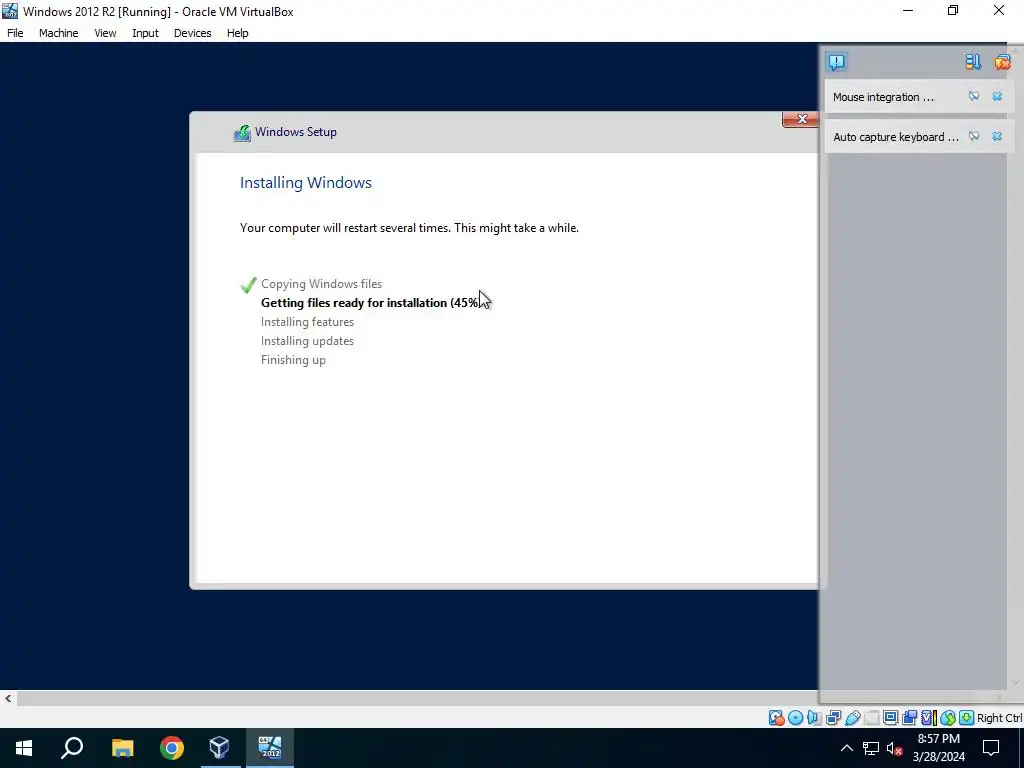Disable future Mouse integration notifications
Screen dimensions: 1024x768
974,97
